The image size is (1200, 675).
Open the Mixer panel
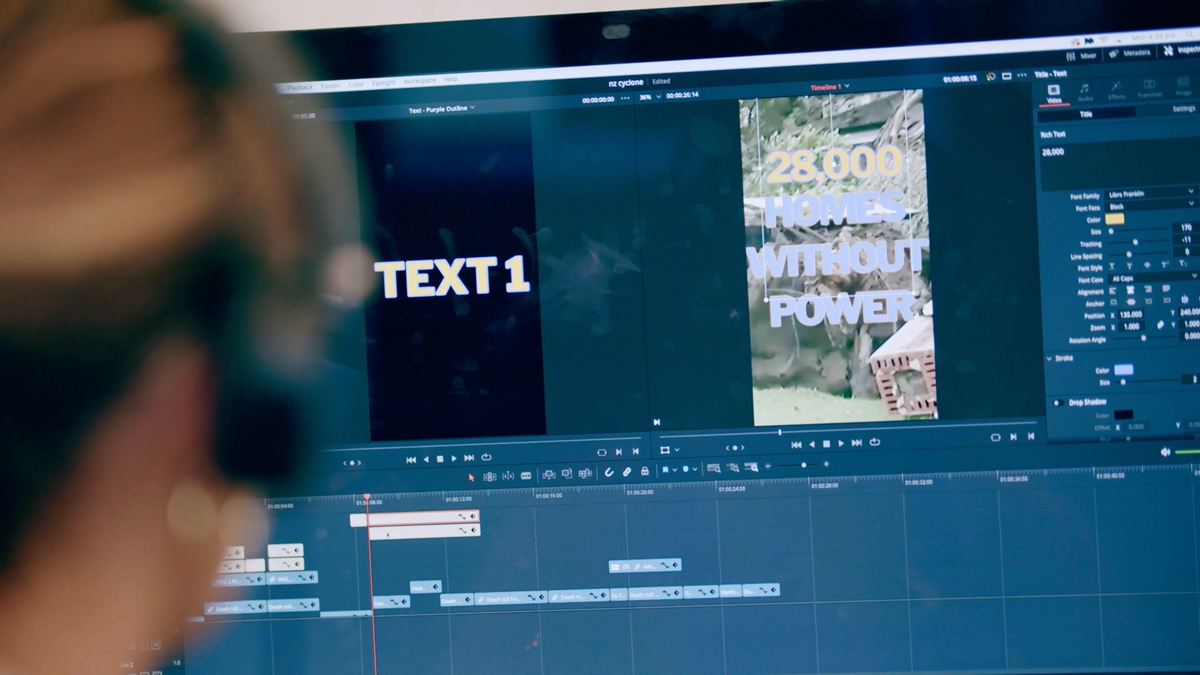coord(1080,57)
